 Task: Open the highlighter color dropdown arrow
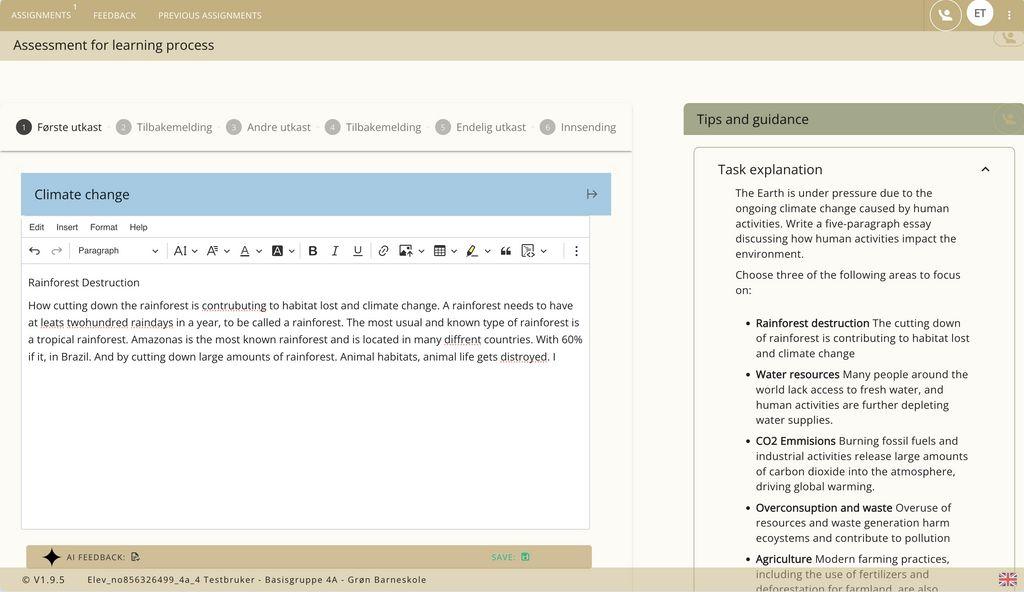click(487, 251)
